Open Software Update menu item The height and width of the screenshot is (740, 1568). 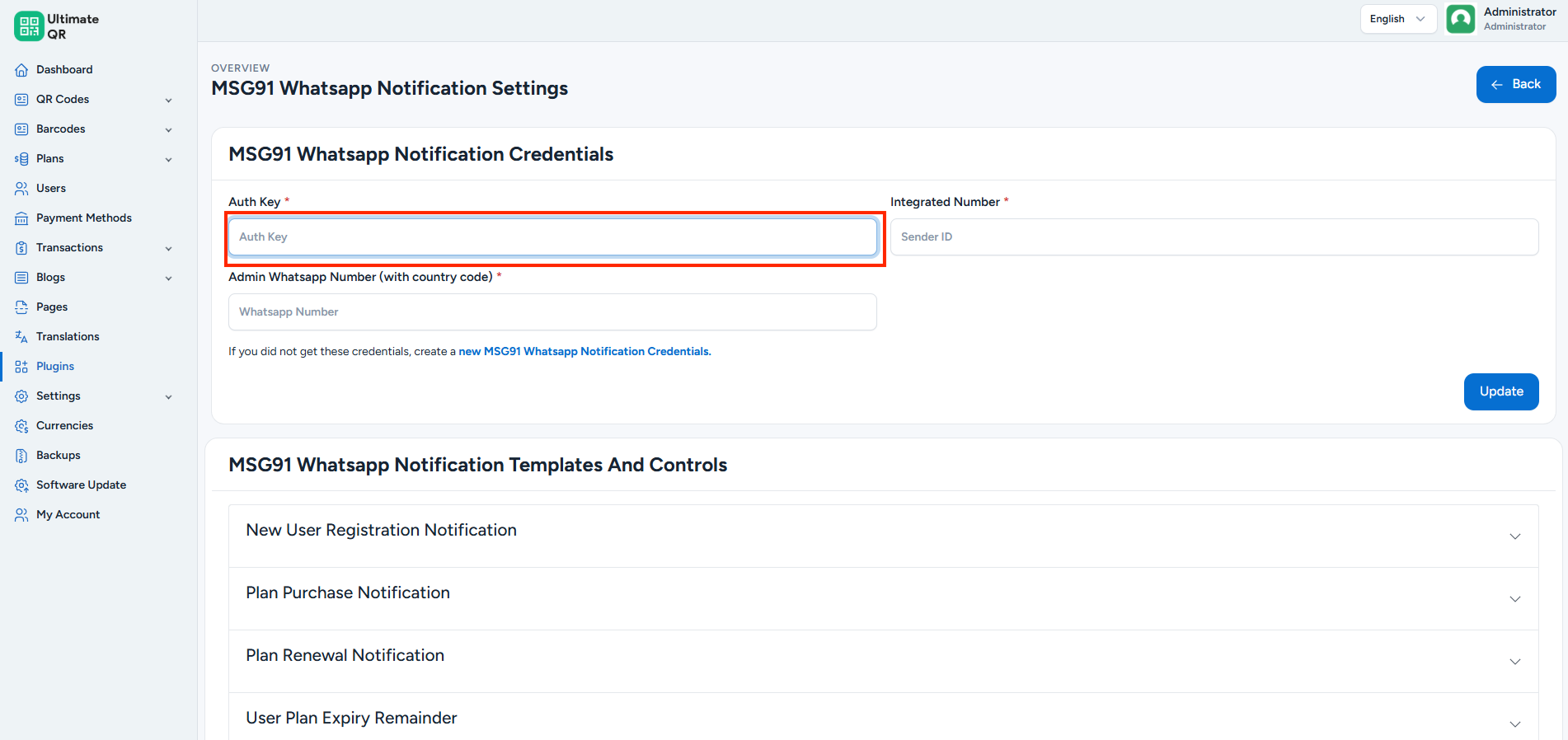[x=81, y=485]
